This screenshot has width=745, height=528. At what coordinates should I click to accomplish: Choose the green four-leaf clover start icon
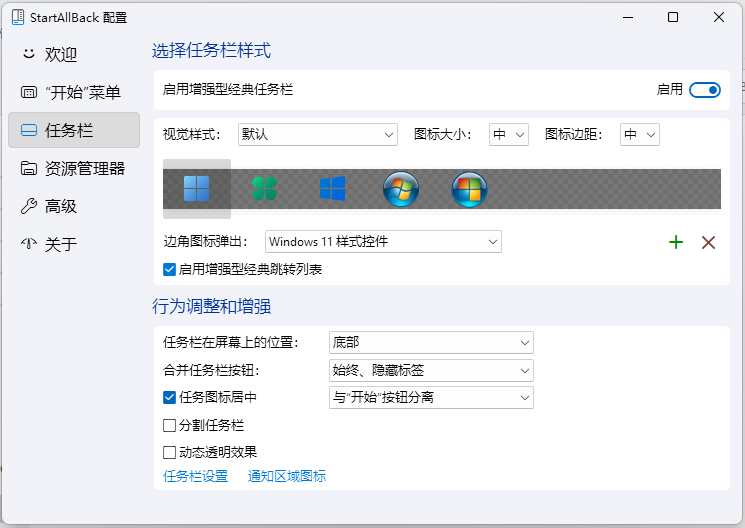coord(264,189)
